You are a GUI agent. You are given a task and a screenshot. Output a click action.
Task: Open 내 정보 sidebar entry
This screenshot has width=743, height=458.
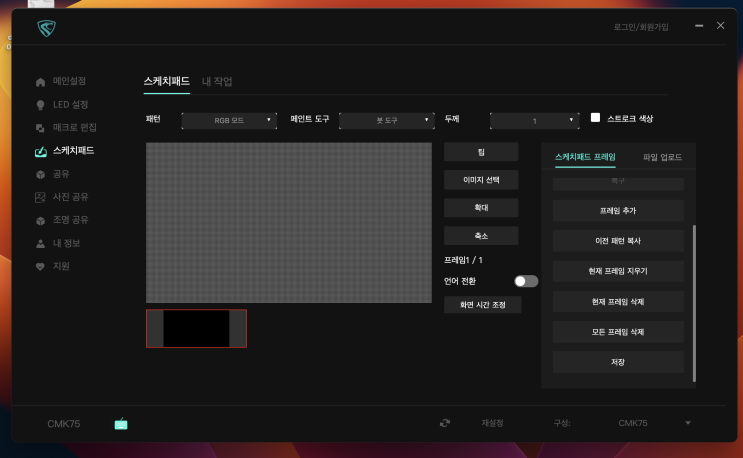tap(66, 243)
